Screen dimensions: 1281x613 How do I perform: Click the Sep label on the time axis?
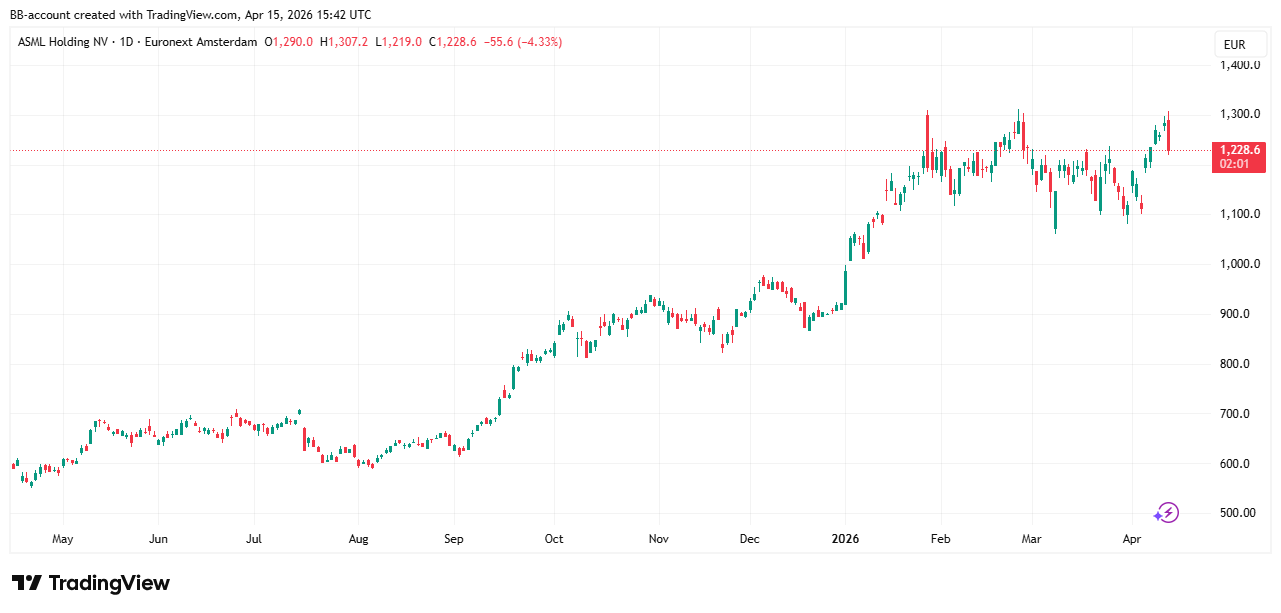[x=454, y=539]
